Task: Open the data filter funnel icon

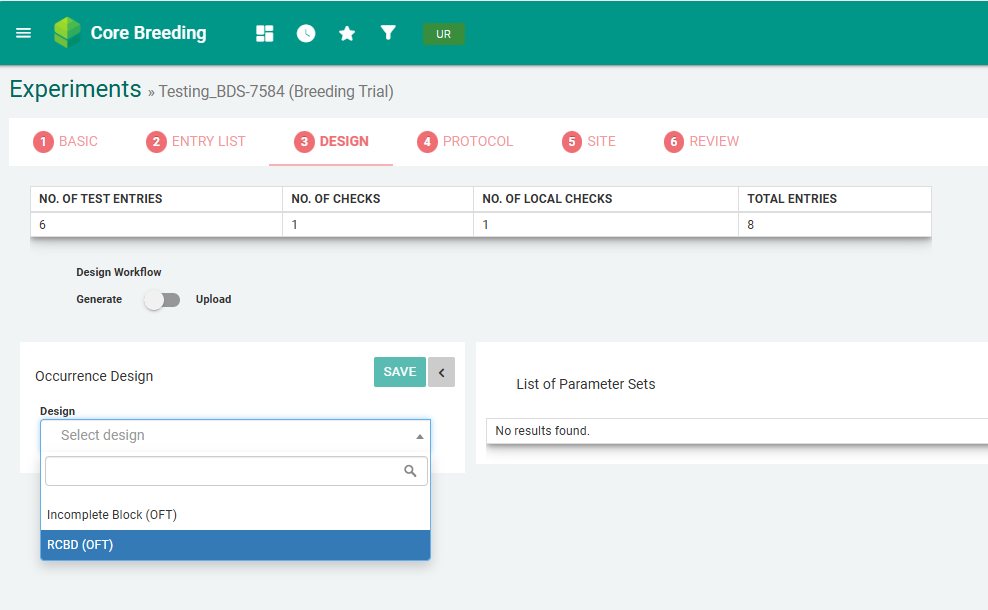Action: pos(388,33)
